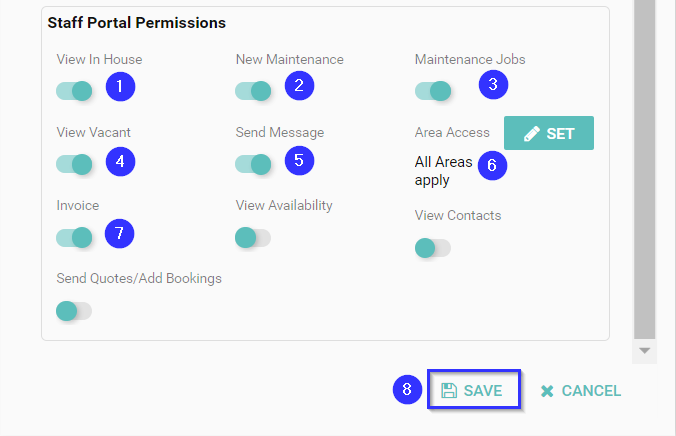Enable the View Availability toggle
Viewport: 676px width, 436px height.
coord(253,237)
